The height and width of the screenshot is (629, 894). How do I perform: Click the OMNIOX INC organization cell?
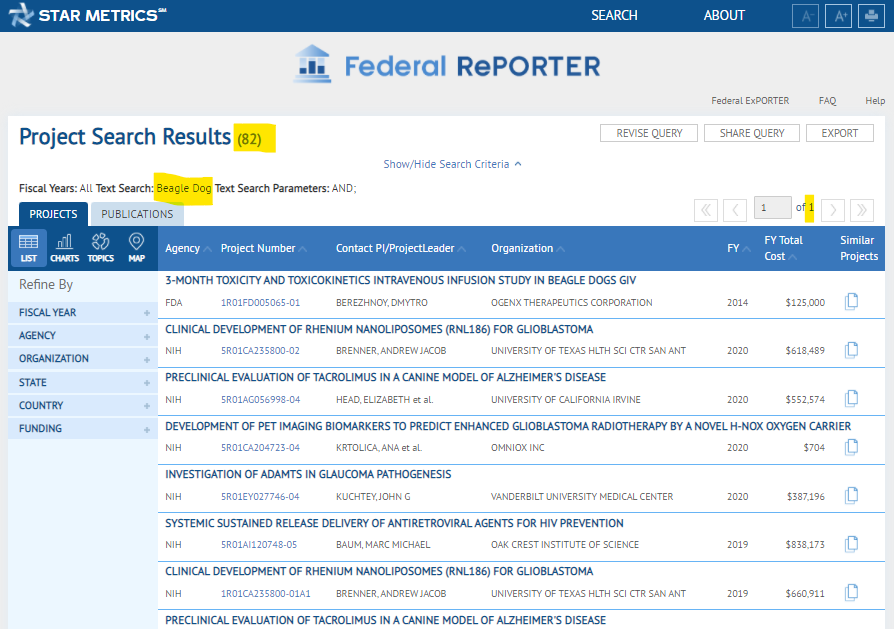(x=518, y=448)
